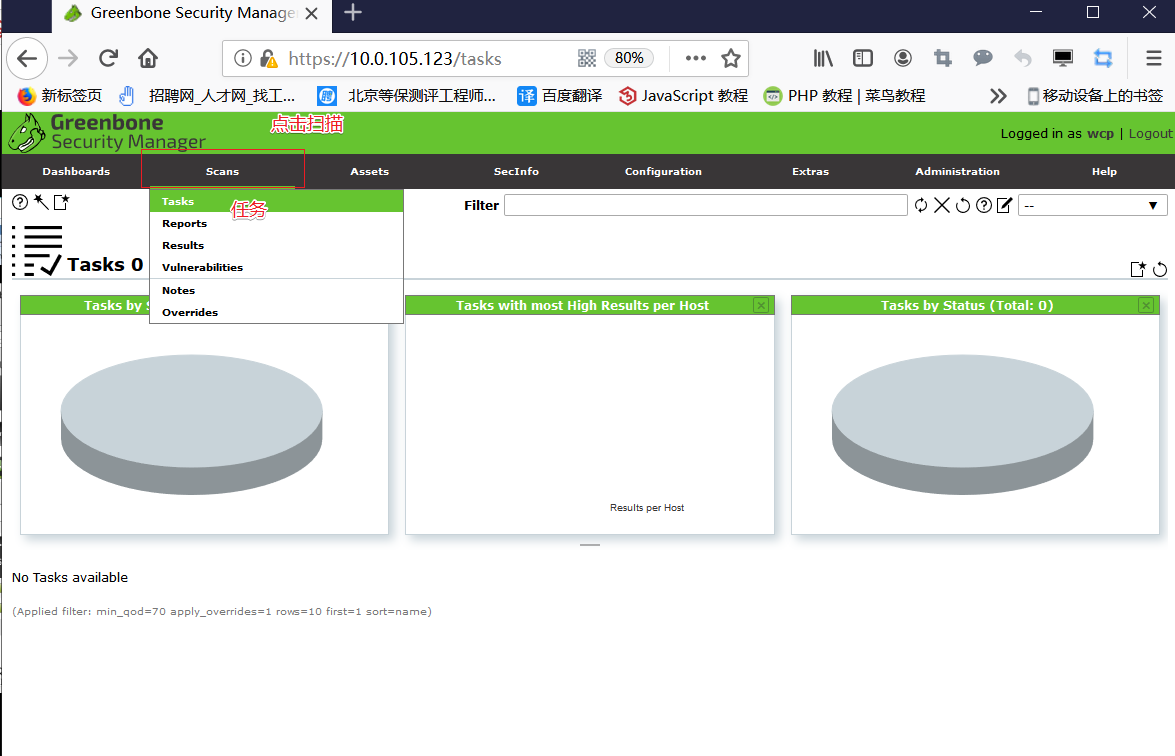The width and height of the screenshot is (1175, 756).
Task: Open the saved filter dropdown
Action: [1093, 205]
